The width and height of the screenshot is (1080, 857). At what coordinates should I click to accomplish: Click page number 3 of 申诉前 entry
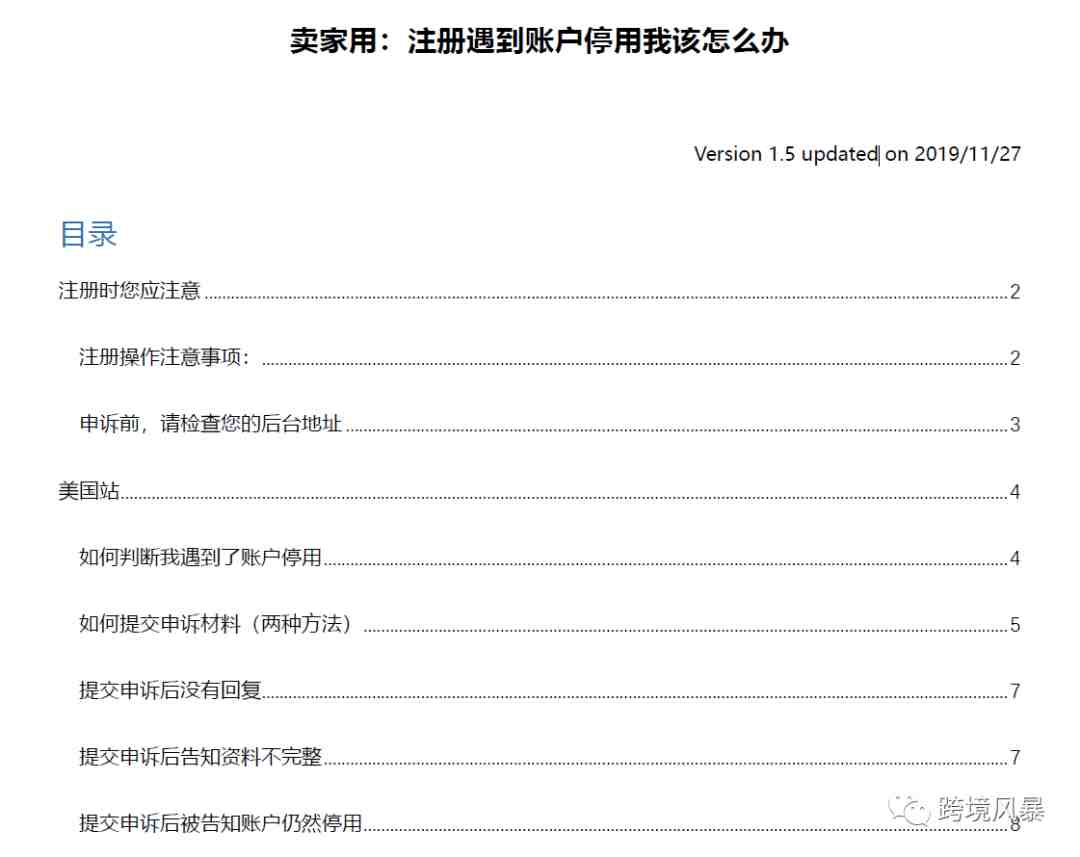(1015, 424)
